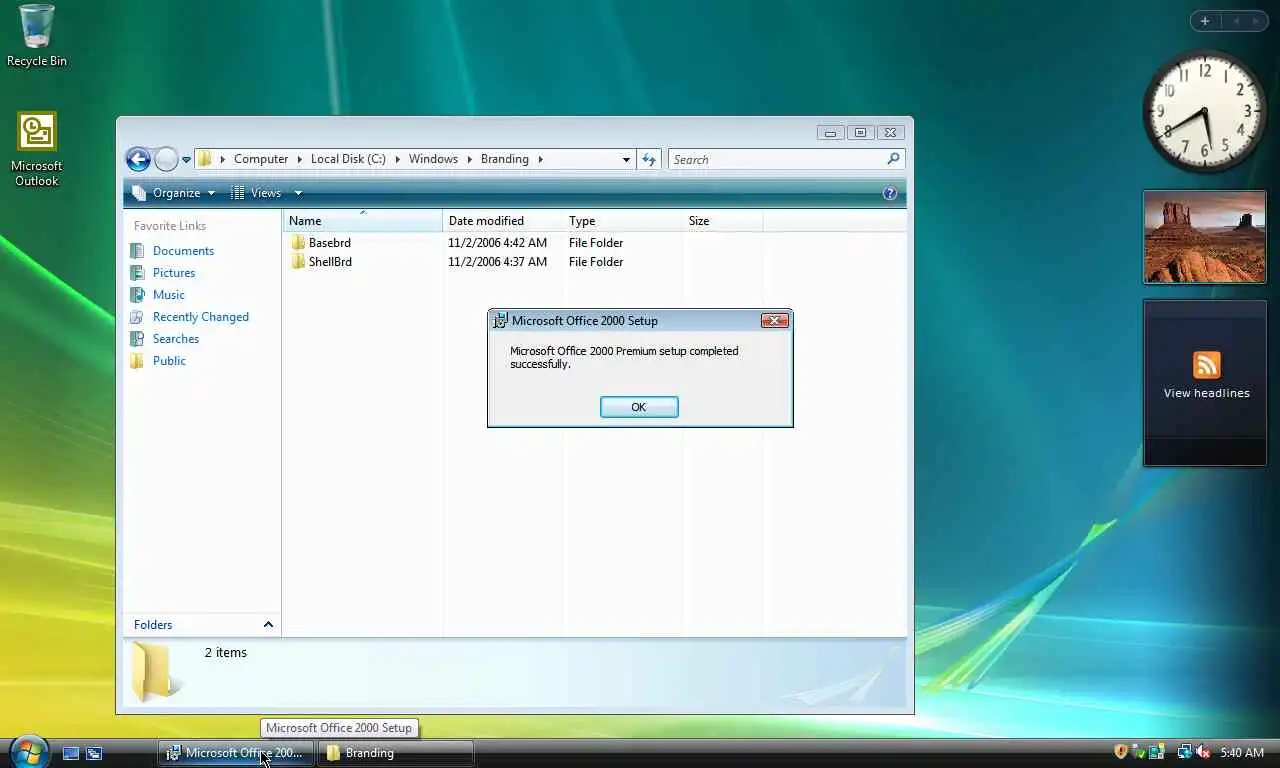Sort by Date modified column
The image size is (1280, 768).
[x=503, y=221]
